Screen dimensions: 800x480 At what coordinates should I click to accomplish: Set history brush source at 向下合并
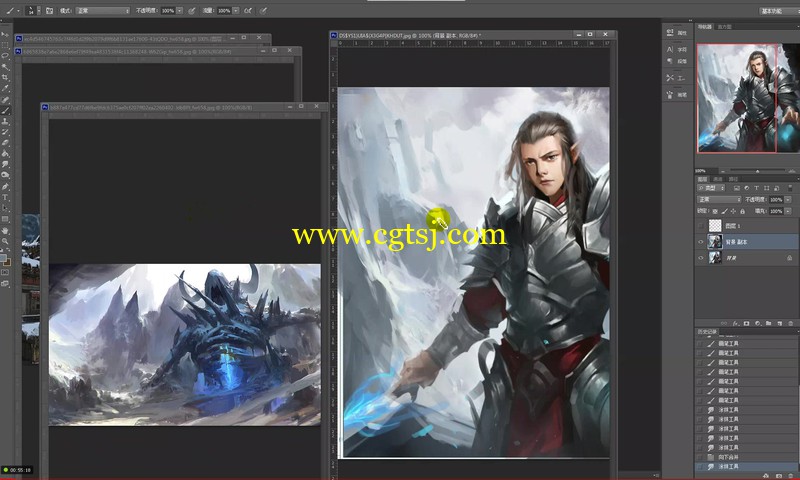click(699, 457)
